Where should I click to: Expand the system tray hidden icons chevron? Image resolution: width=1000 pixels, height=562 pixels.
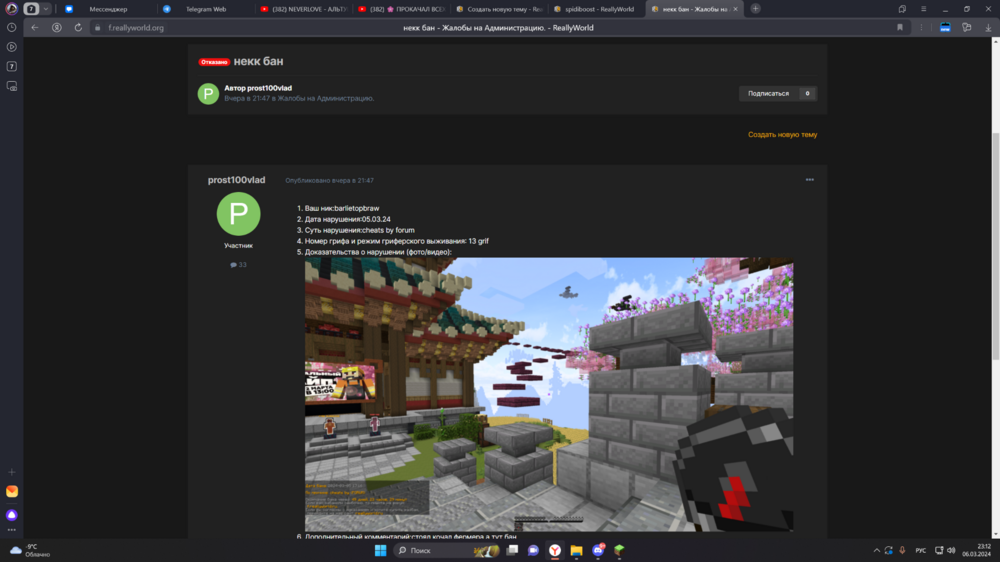[x=876, y=550]
